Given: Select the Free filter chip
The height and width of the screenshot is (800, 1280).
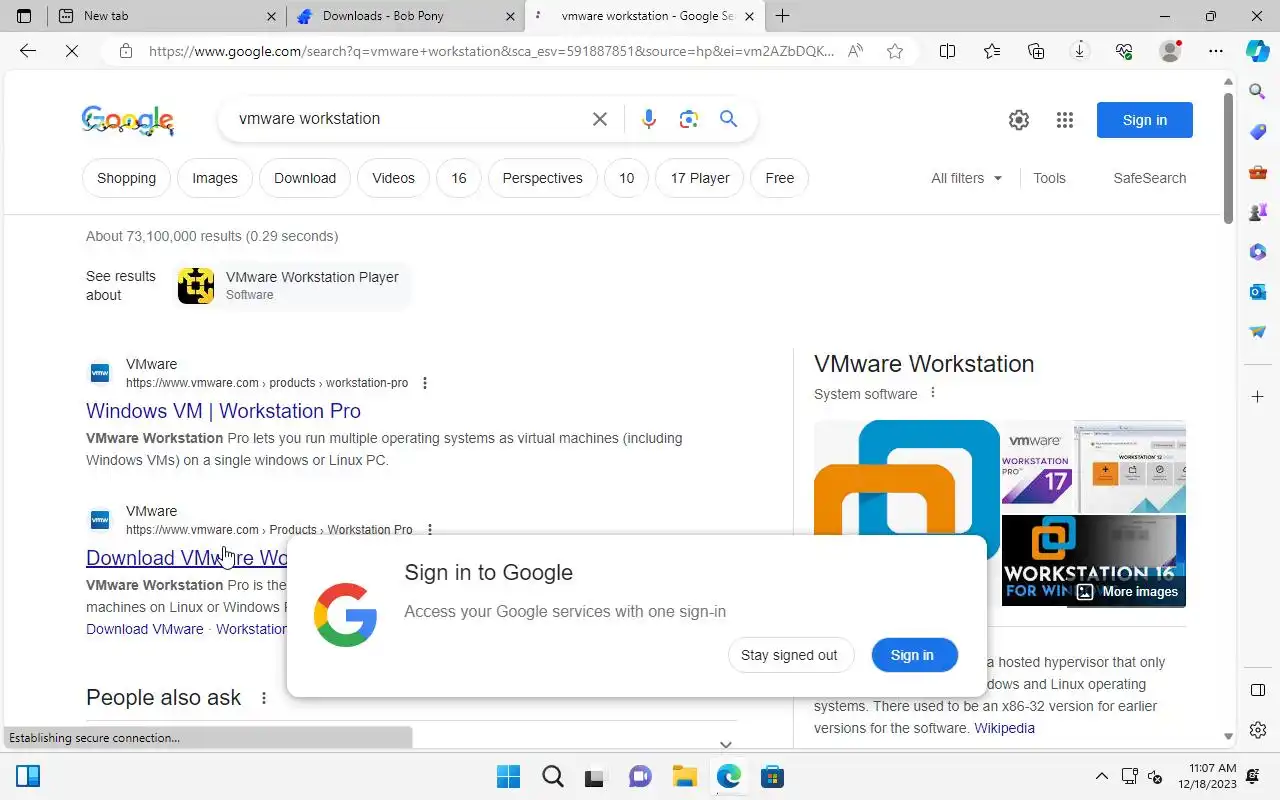Looking at the screenshot, I should click(780, 178).
